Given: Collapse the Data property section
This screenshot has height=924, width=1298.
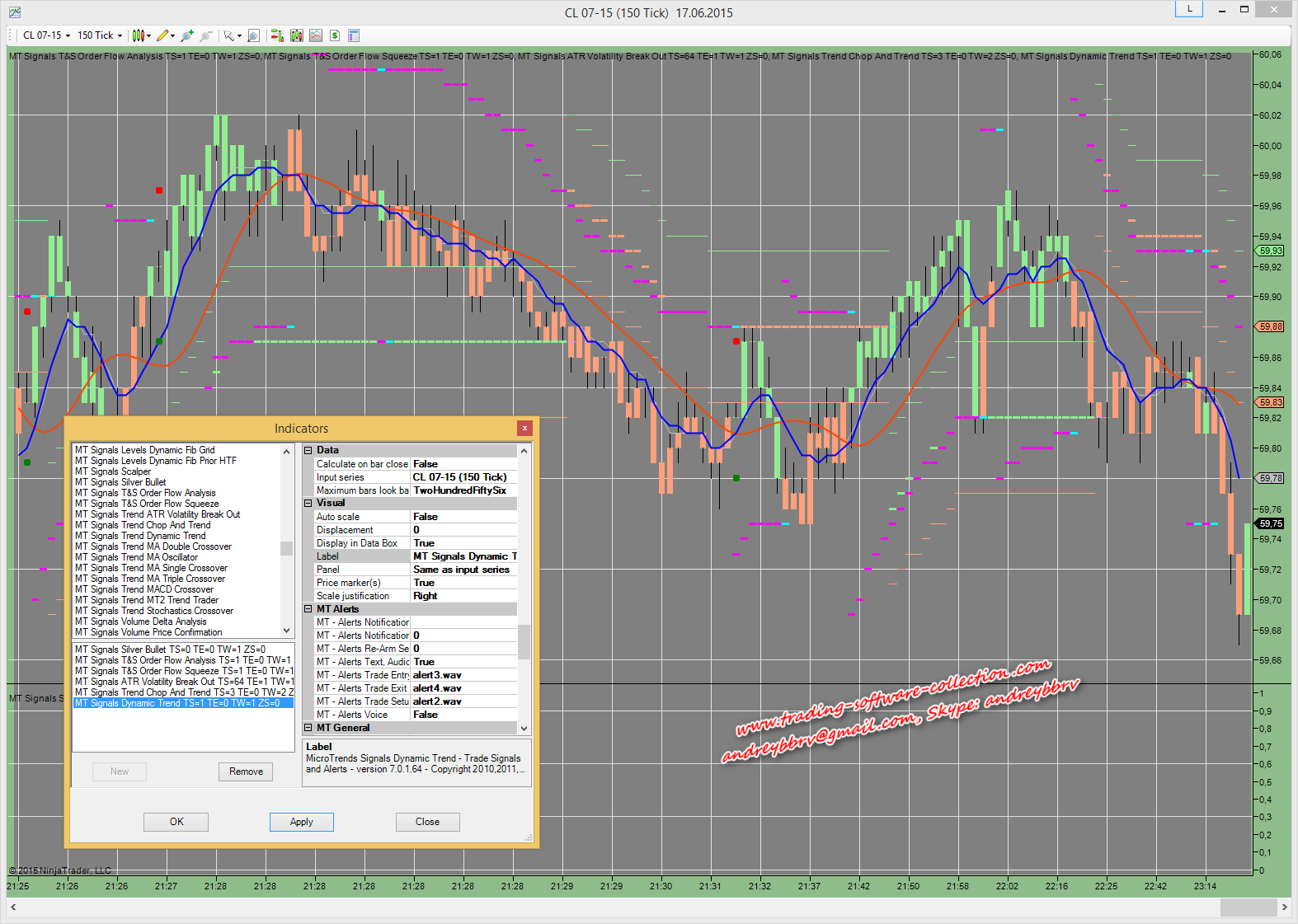Looking at the screenshot, I should coord(308,450).
